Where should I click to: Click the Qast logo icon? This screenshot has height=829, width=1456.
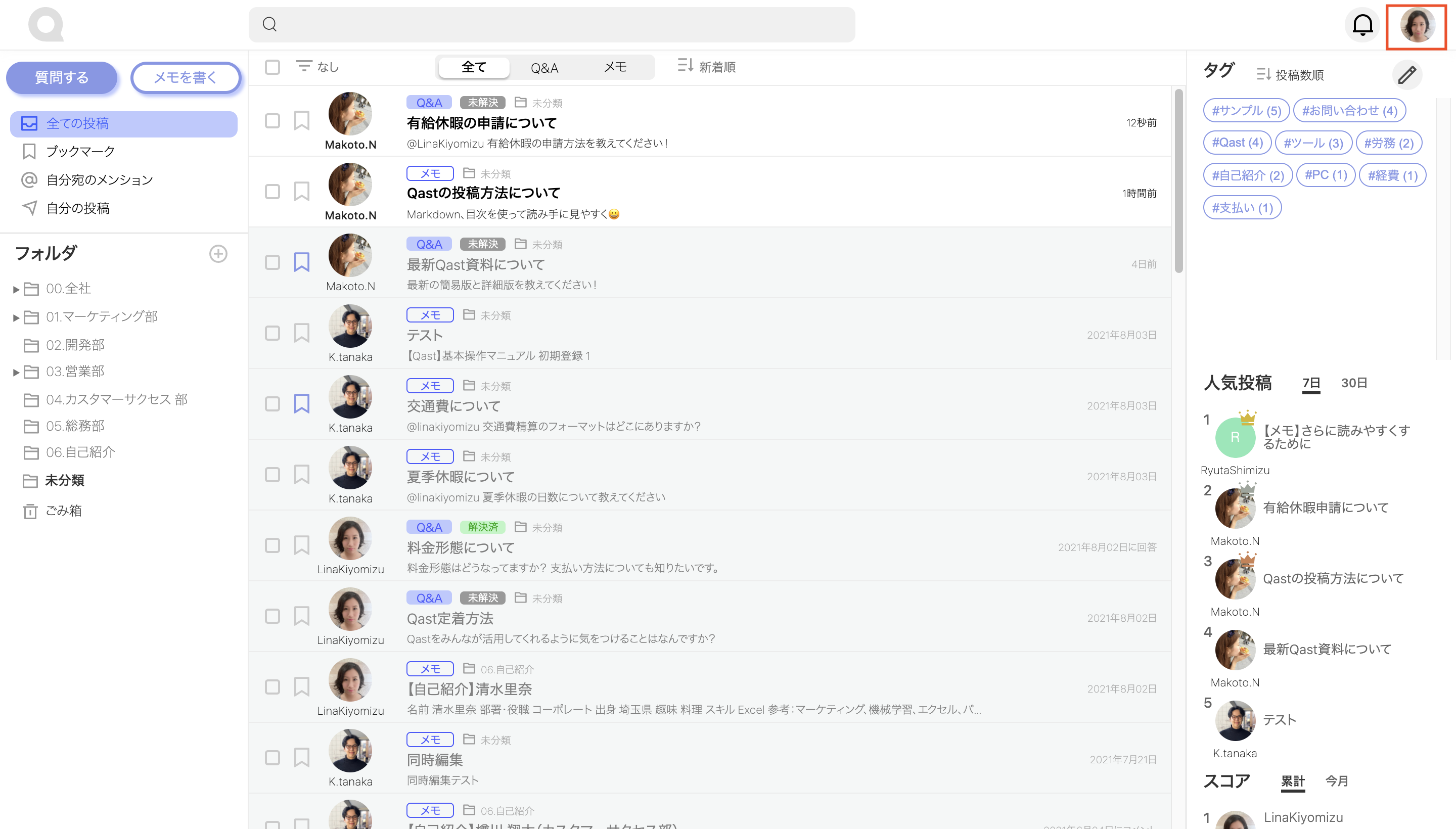pyautogui.click(x=45, y=24)
